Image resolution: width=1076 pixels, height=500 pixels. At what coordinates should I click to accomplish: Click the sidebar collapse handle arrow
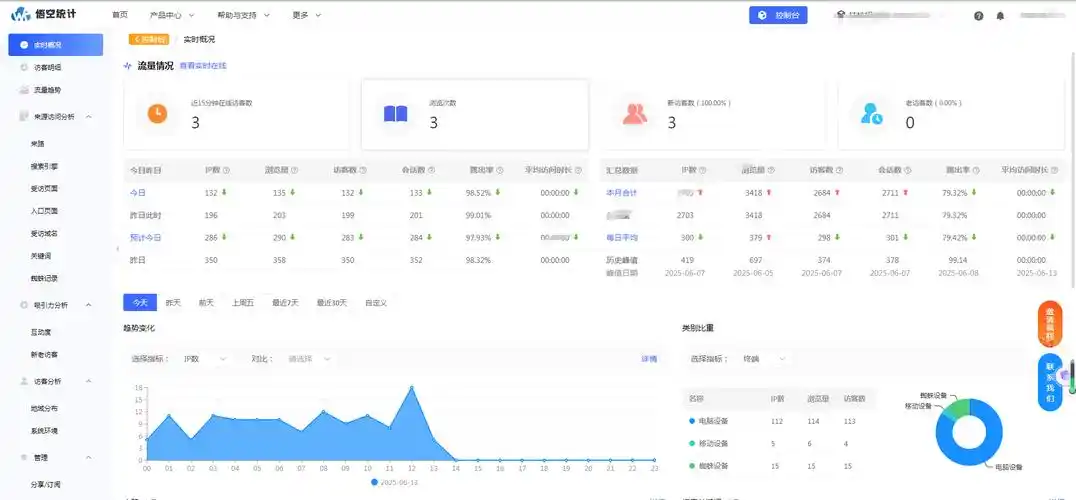tap(117, 248)
